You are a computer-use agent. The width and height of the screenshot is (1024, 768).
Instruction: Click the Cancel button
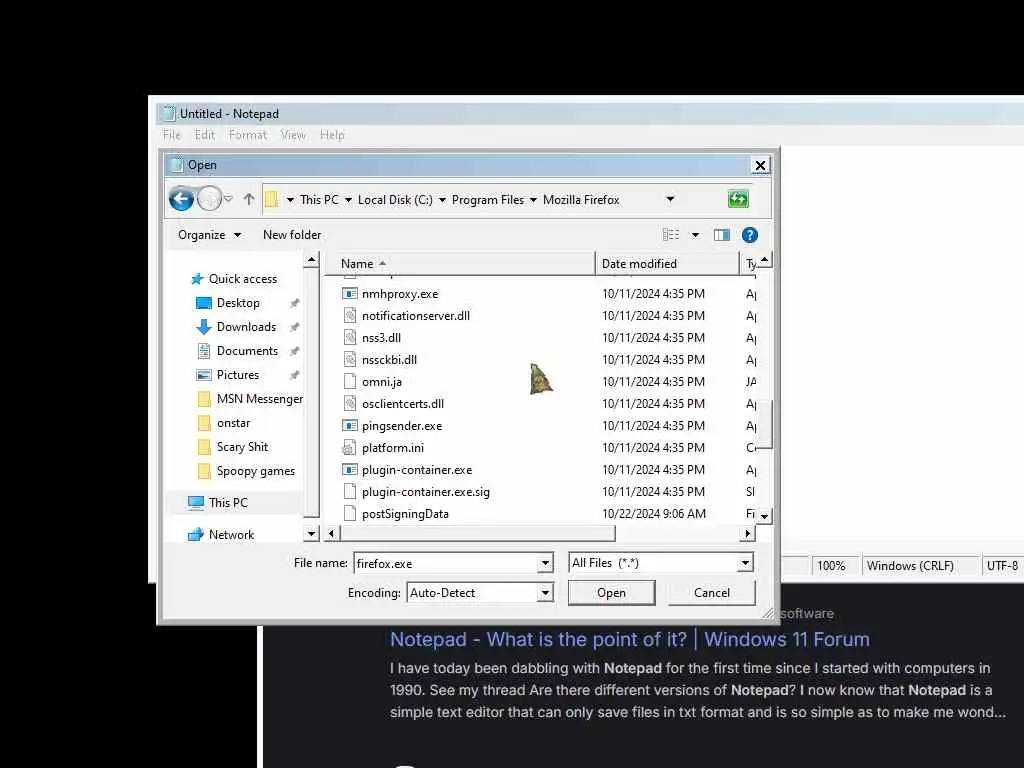(x=712, y=593)
